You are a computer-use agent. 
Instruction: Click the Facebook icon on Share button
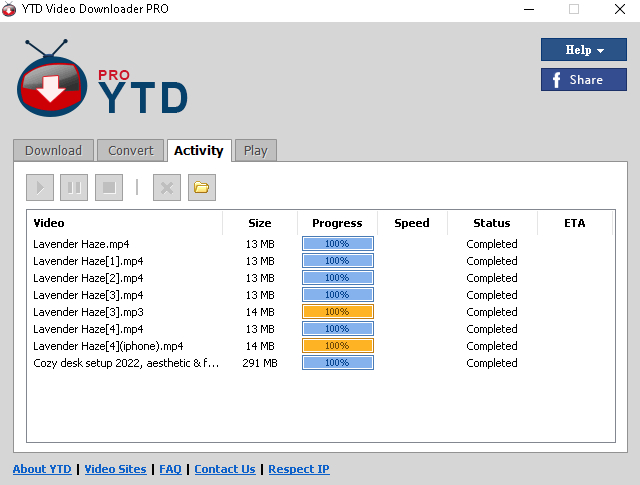556,80
